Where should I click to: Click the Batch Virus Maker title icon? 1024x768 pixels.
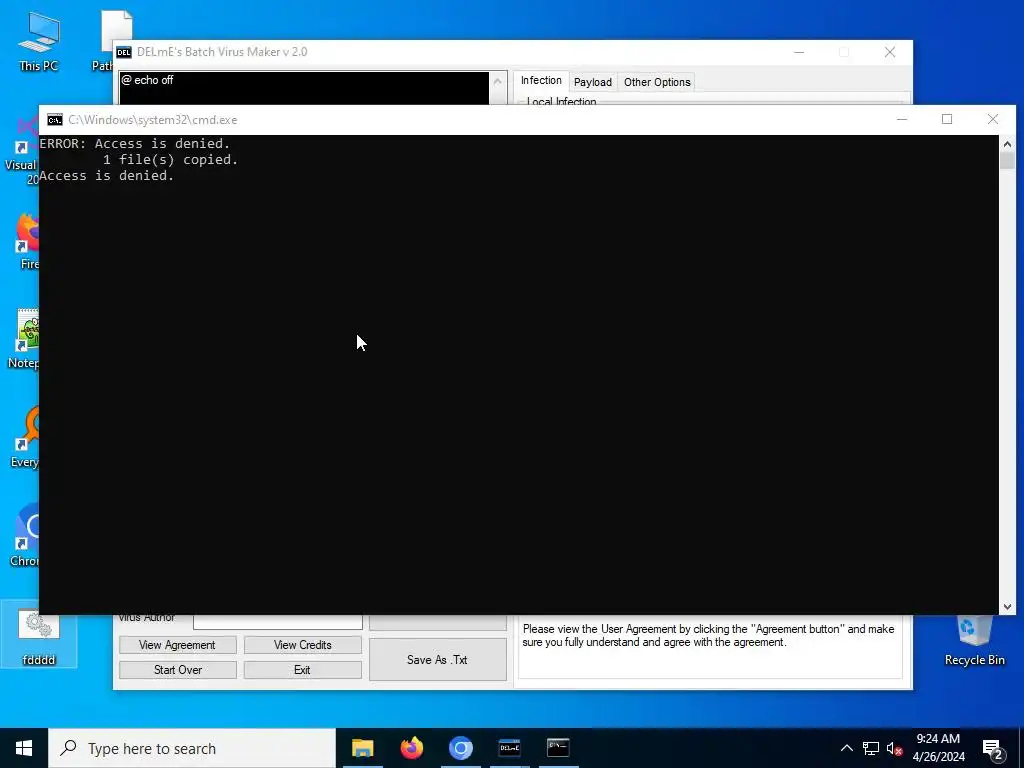tap(124, 52)
